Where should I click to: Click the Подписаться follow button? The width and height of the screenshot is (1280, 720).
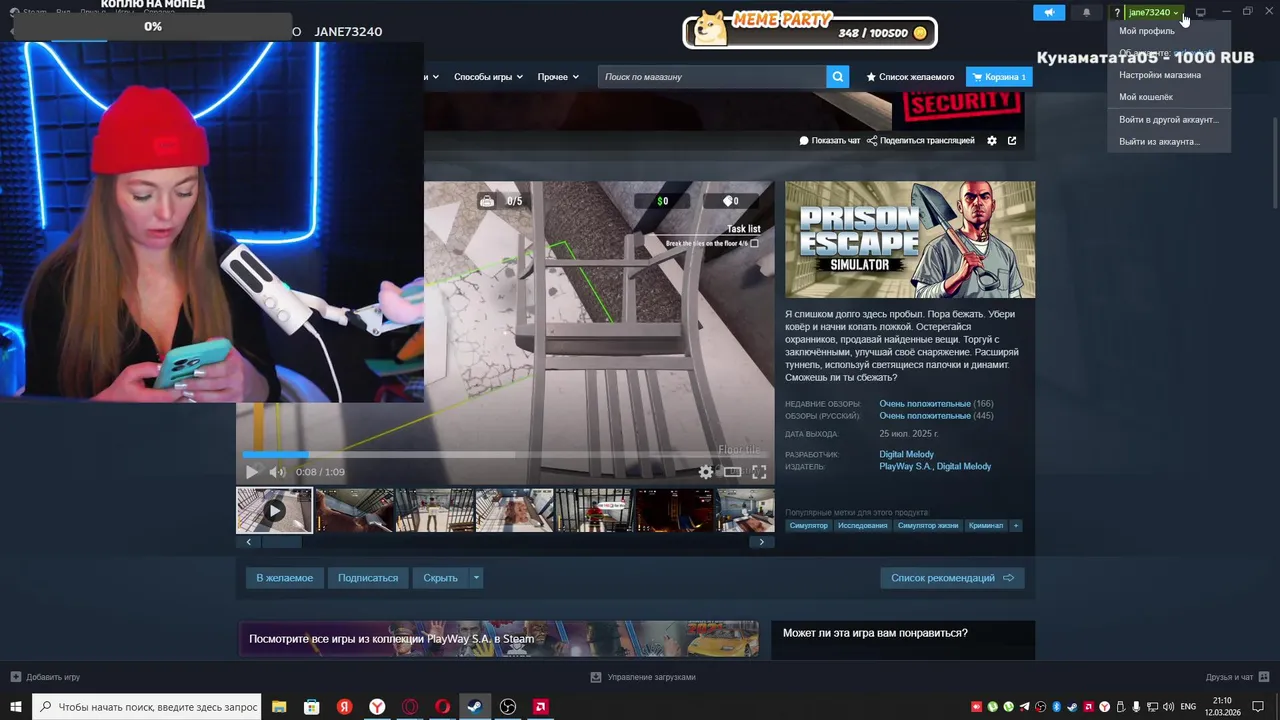pos(368,578)
